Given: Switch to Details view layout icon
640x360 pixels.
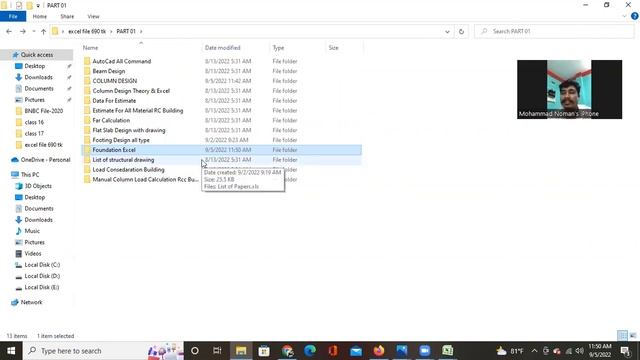Looking at the screenshot, I should click(x=622, y=336).
